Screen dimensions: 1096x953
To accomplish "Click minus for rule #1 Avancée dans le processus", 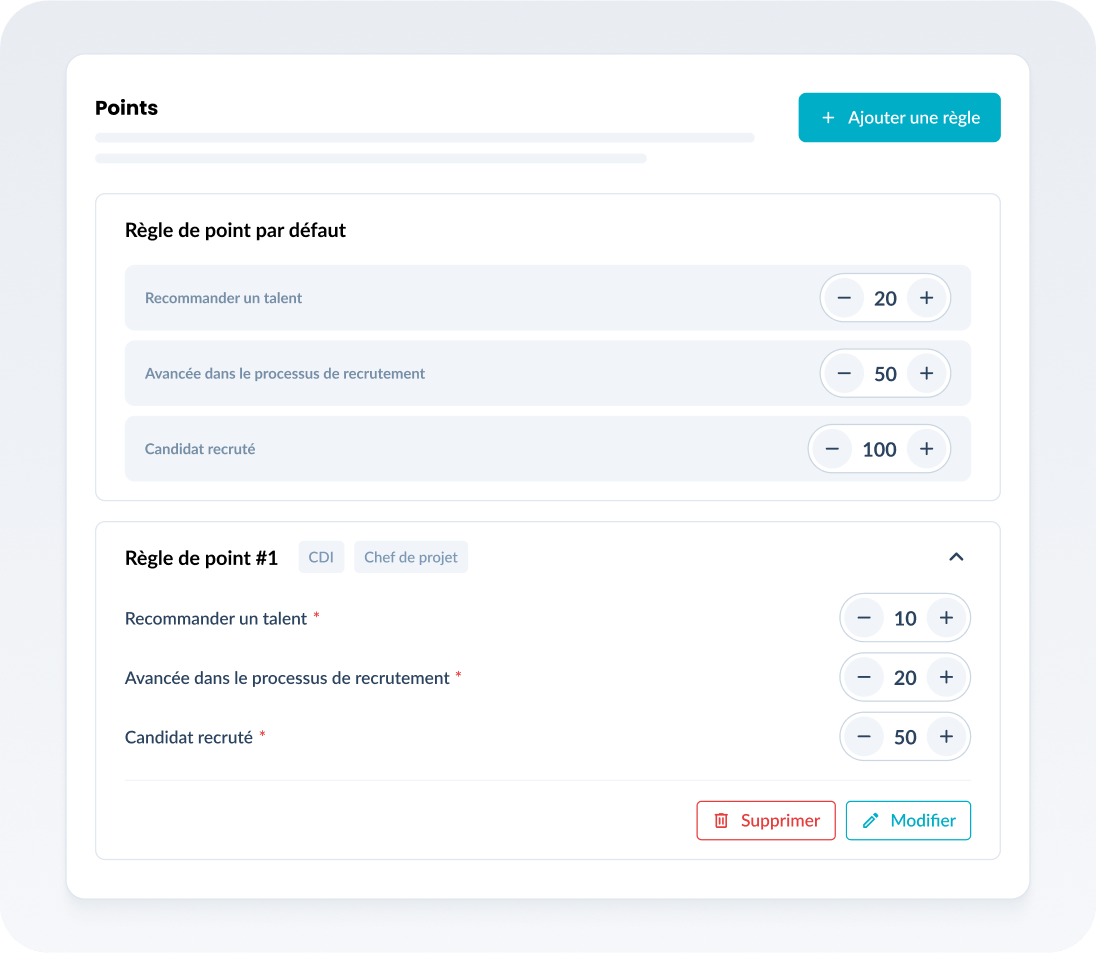I will click(864, 678).
